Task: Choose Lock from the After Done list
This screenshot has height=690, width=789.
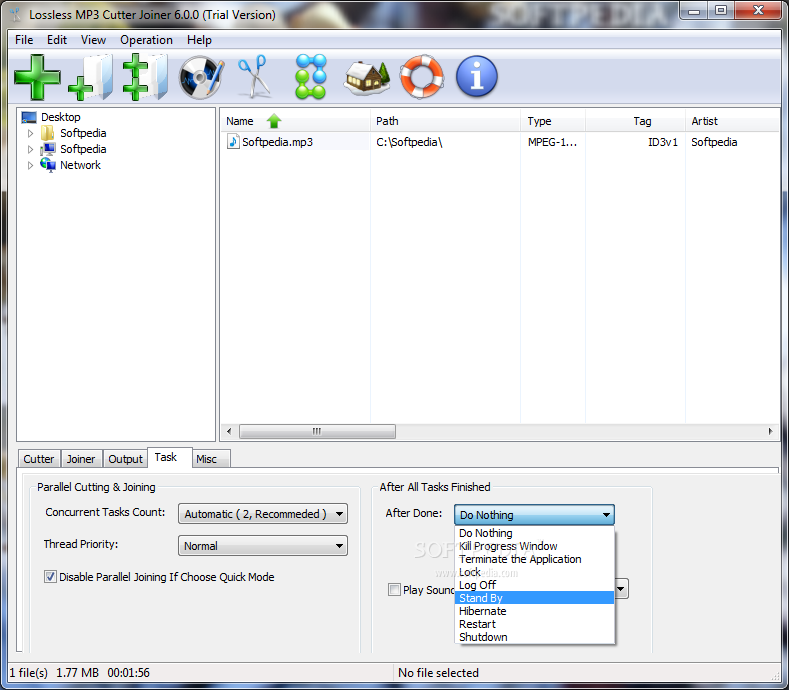Action: [x=534, y=572]
